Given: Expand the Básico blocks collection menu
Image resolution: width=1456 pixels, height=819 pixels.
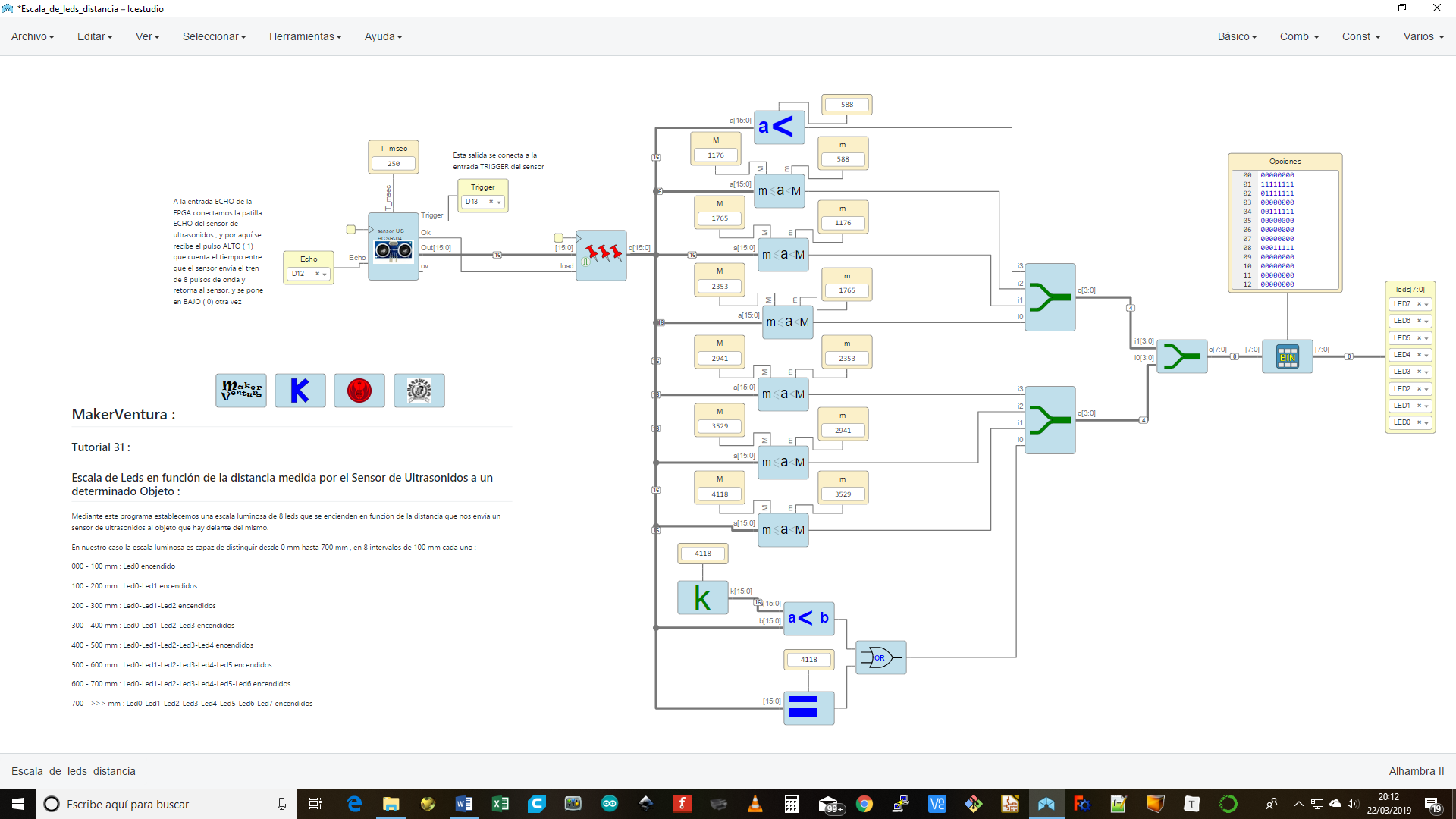Looking at the screenshot, I should coord(1237,36).
